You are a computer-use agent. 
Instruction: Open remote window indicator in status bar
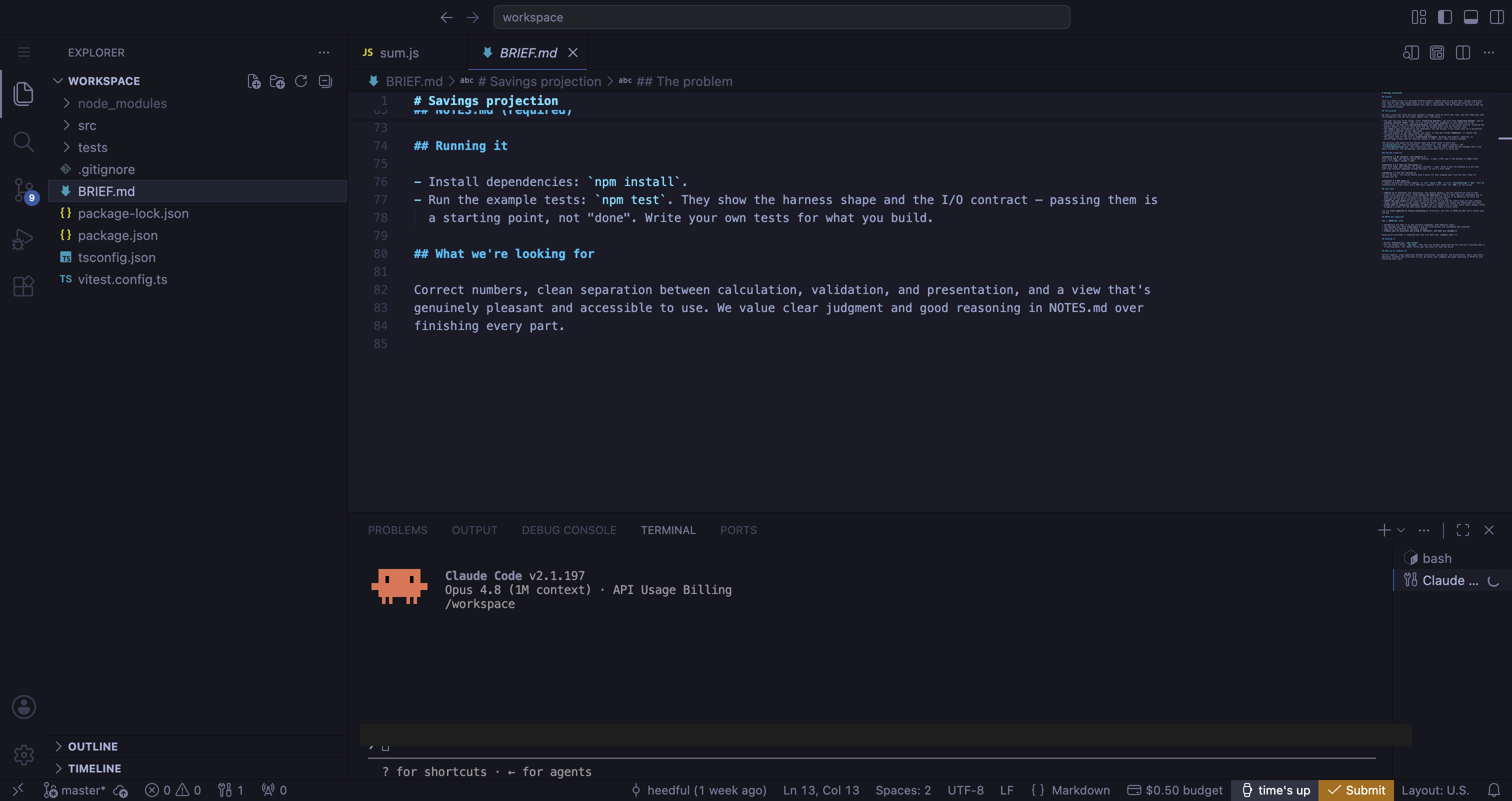(18, 790)
